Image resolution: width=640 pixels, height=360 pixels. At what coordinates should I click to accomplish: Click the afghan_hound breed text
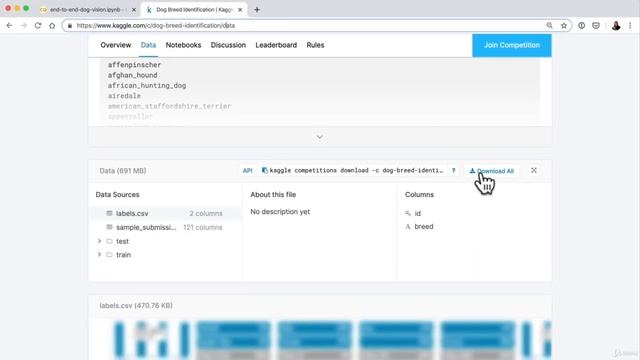[132, 75]
